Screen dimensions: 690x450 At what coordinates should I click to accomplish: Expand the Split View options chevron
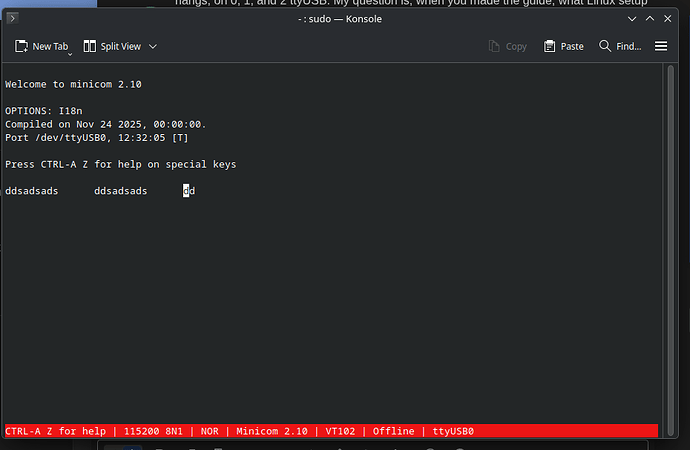153,46
